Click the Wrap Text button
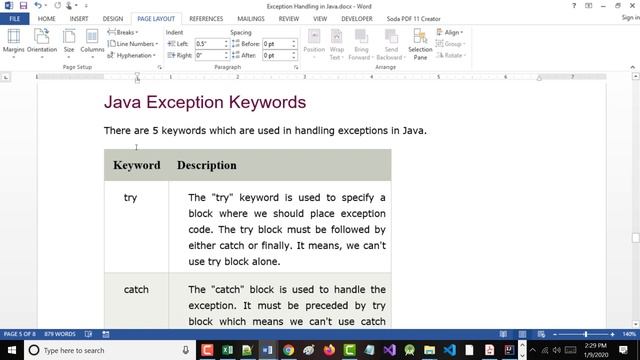 click(x=337, y=44)
